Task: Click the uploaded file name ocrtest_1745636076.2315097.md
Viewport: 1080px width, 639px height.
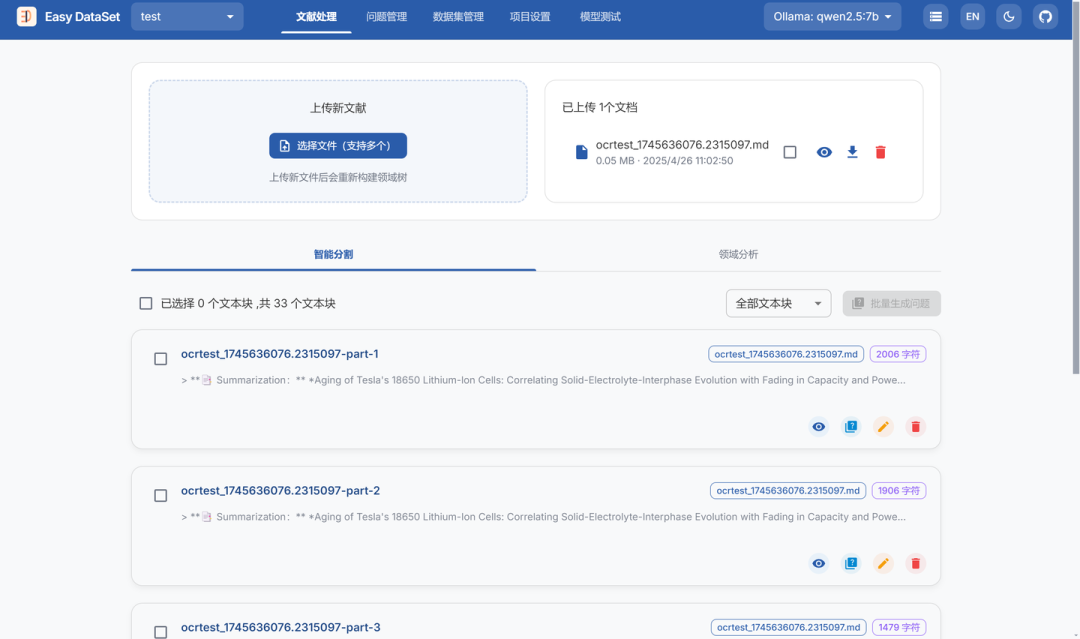Action: [x=682, y=145]
